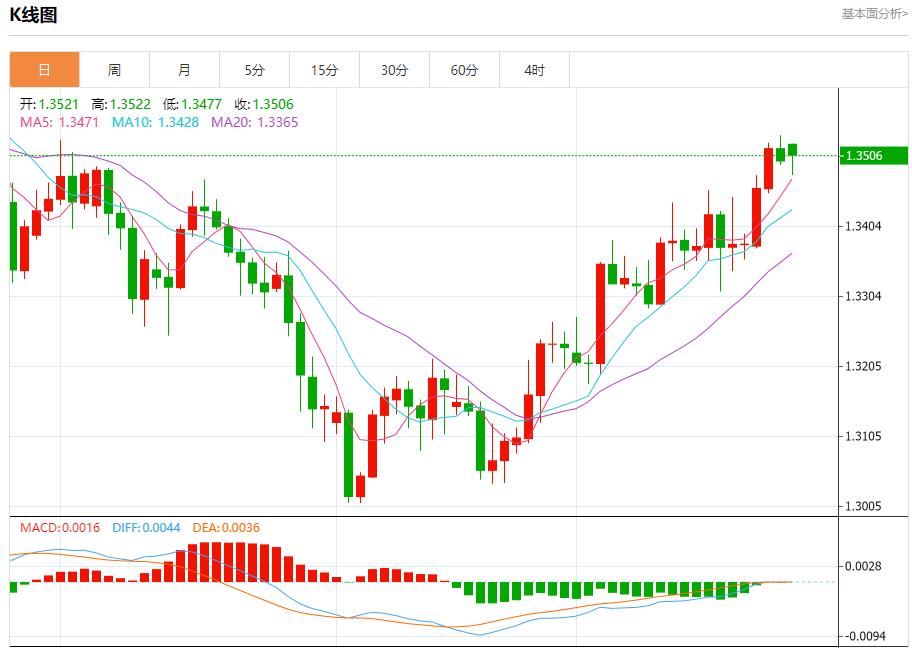Click the MACD:0.0016 indicator label

[x=60, y=527]
